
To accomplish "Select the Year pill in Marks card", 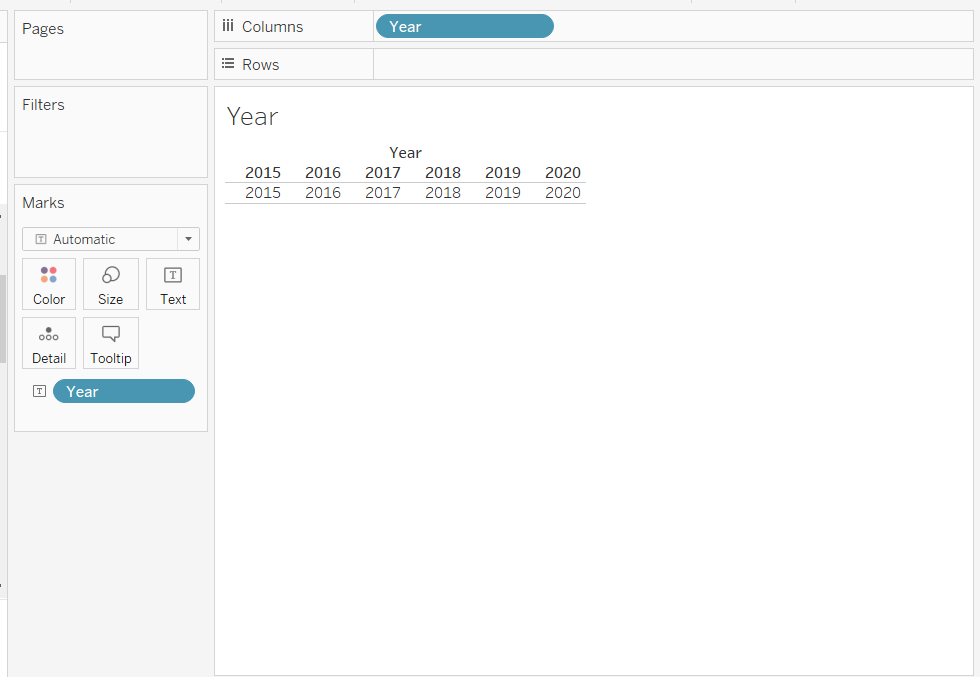I will coord(124,391).
